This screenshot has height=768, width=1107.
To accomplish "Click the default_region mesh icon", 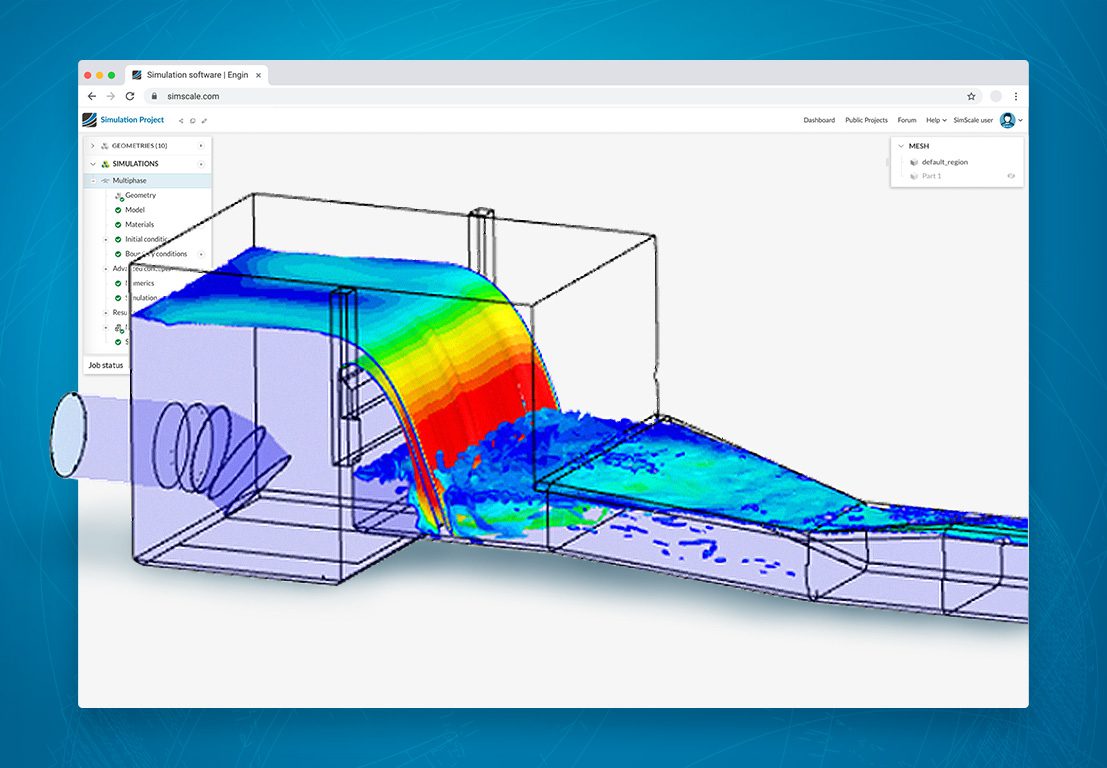I will point(914,162).
